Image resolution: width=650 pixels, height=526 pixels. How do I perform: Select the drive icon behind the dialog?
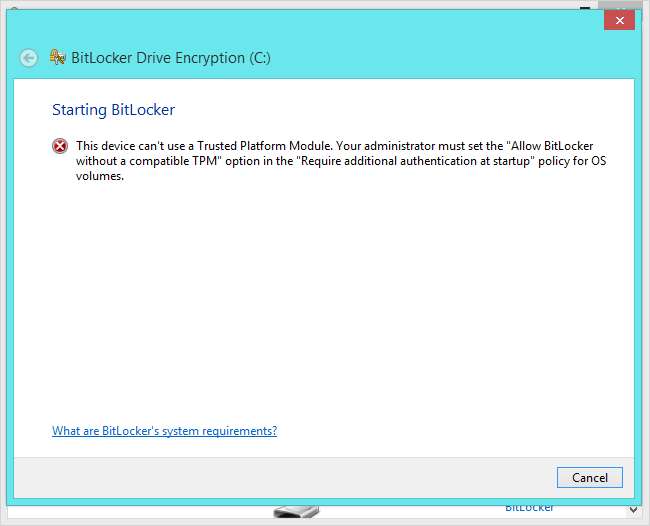[x=296, y=511]
